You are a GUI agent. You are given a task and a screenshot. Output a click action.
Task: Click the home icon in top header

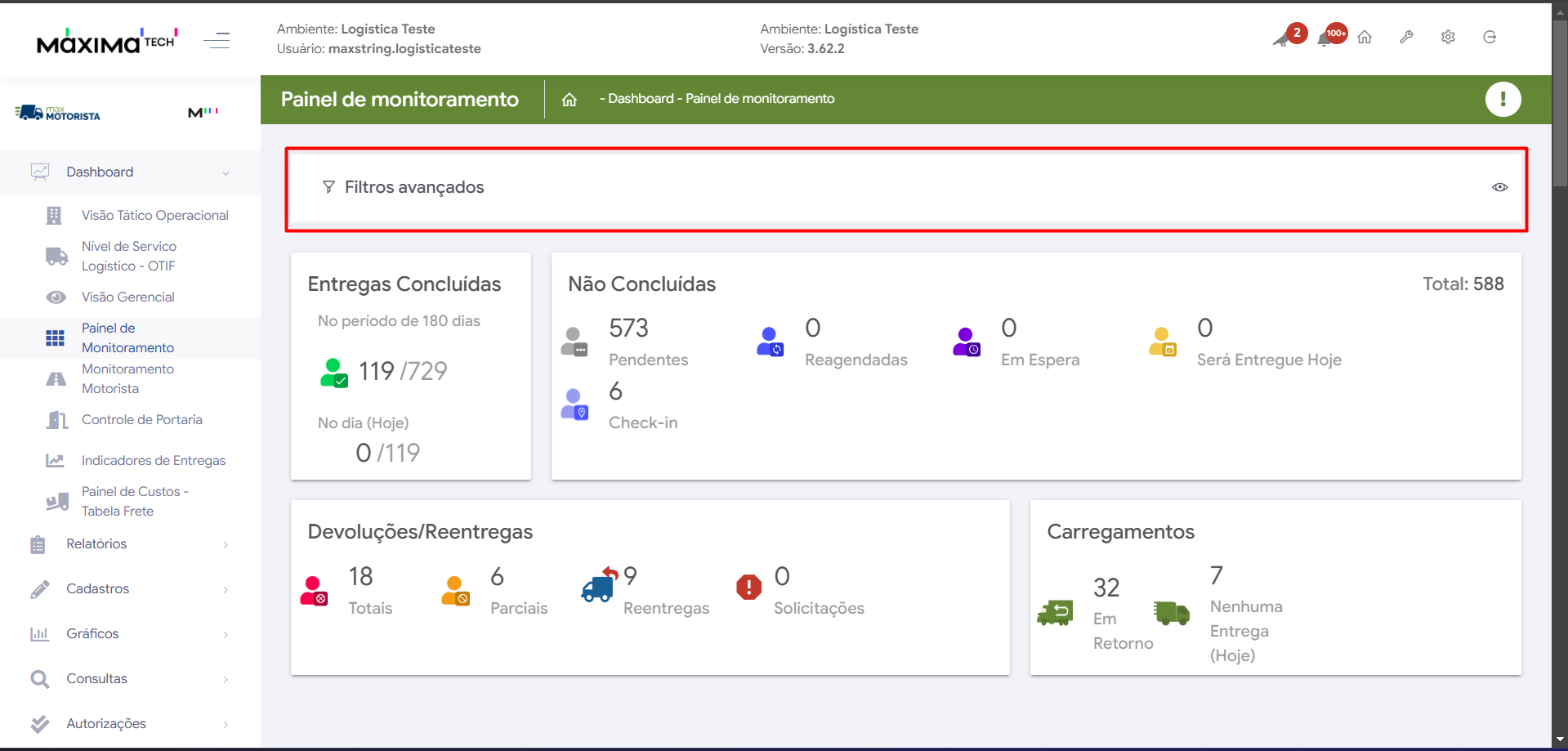tap(1365, 37)
